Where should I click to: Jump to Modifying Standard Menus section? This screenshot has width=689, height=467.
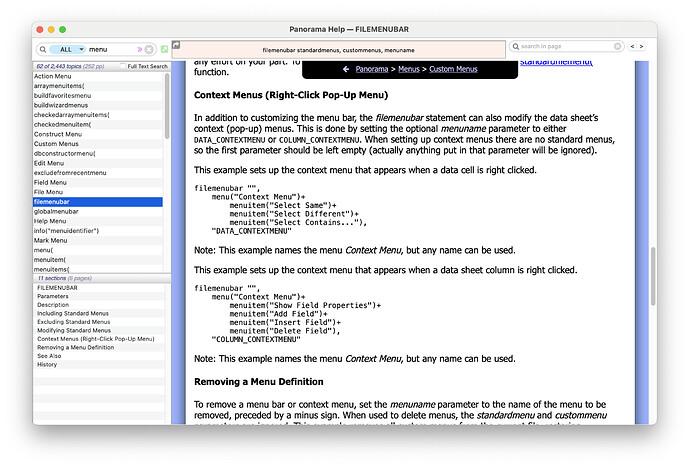click(x=99, y=330)
